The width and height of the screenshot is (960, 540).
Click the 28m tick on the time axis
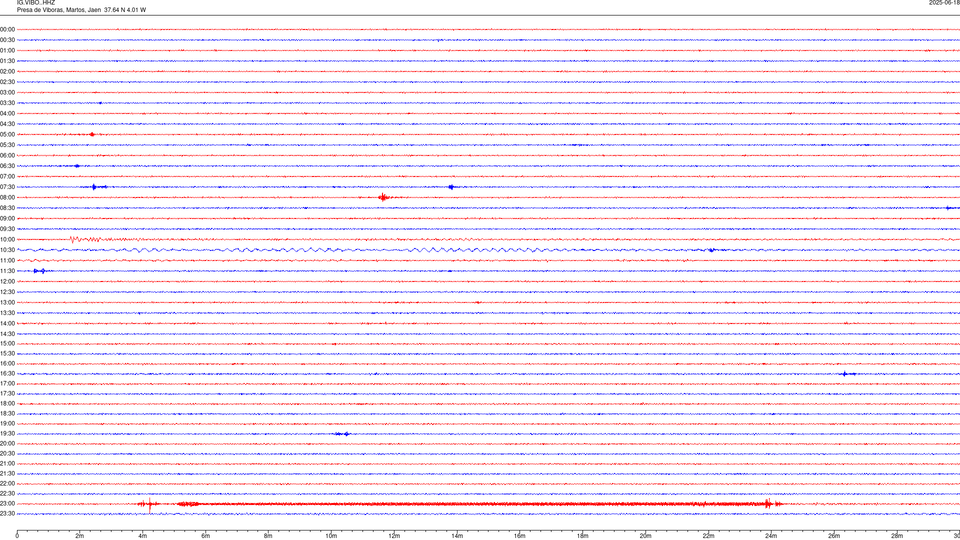click(897, 536)
